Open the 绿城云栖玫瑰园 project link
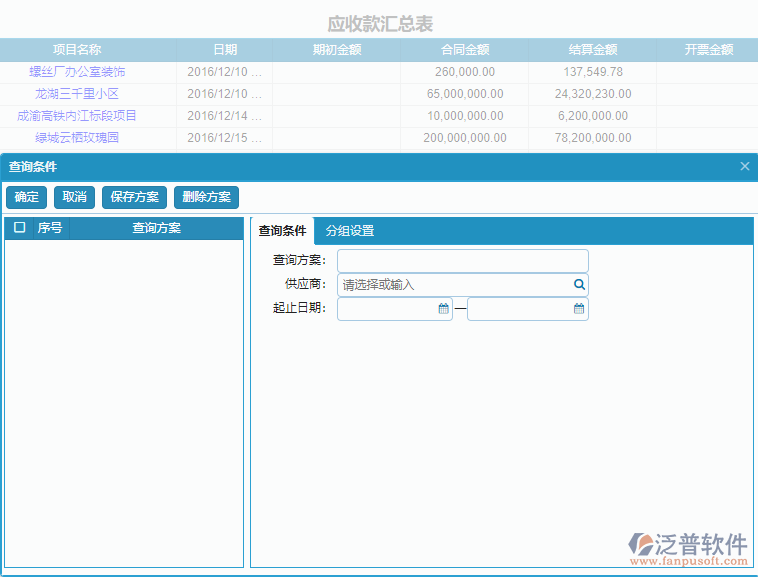This screenshot has height=577, width=758. [x=77, y=138]
